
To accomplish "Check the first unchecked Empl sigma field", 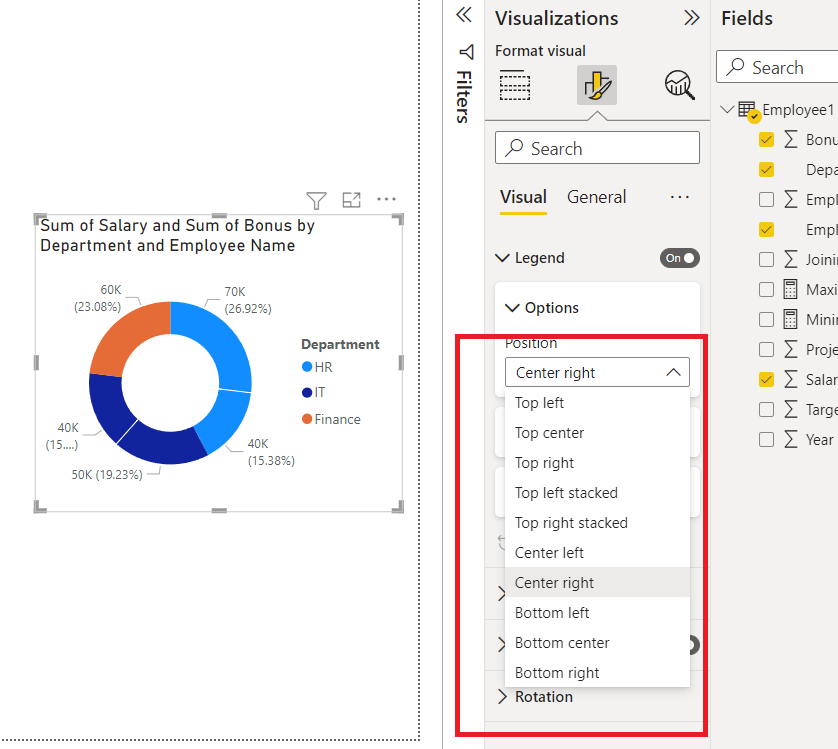I will coord(766,199).
